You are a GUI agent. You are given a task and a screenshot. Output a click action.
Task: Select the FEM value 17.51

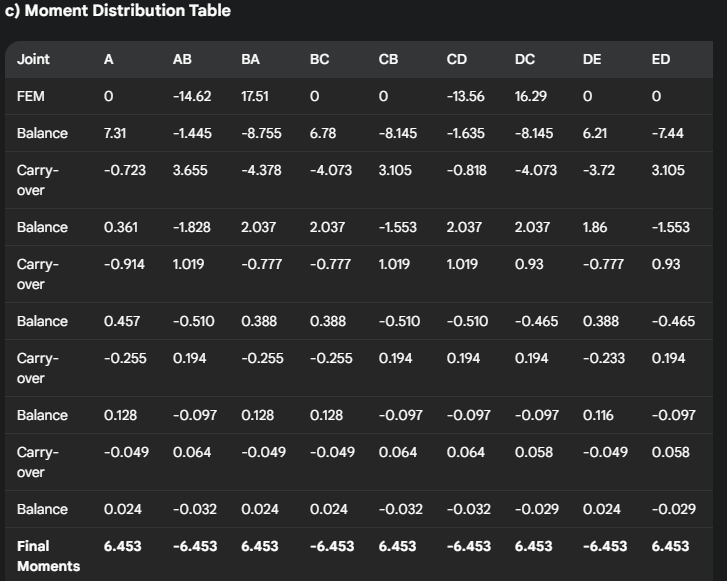tap(255, 97)
